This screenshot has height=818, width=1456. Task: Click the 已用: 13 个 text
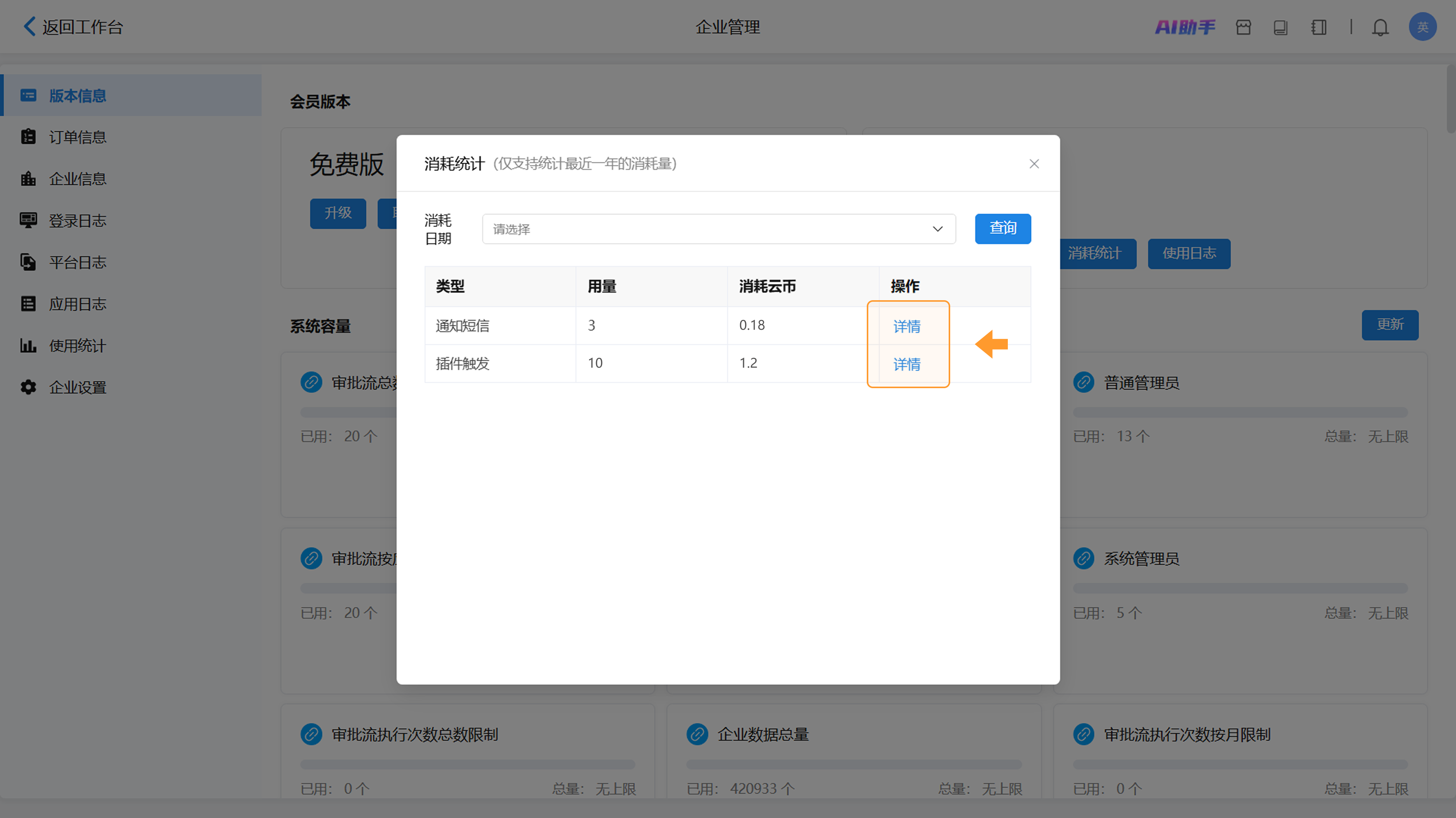click(x=1111, y=436)
